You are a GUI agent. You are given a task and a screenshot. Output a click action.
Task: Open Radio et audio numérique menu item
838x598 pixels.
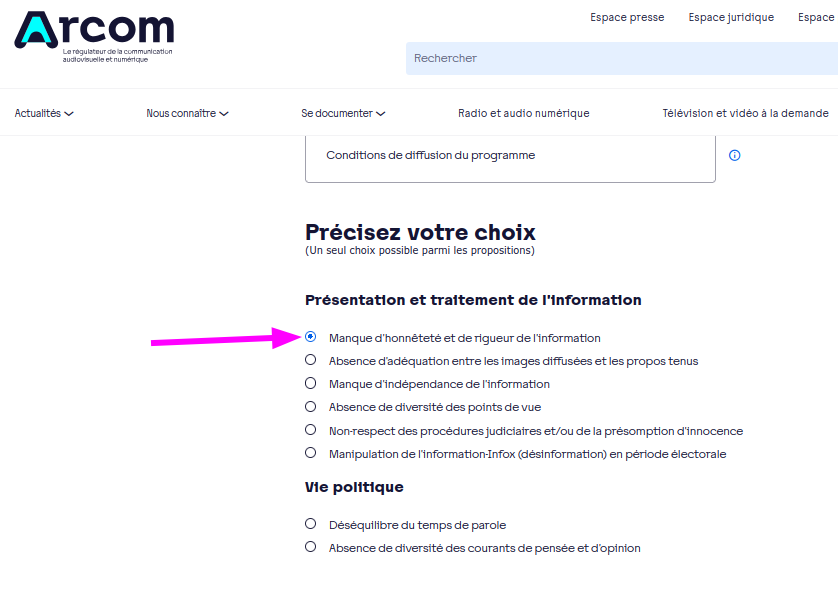tap(523, 114)
